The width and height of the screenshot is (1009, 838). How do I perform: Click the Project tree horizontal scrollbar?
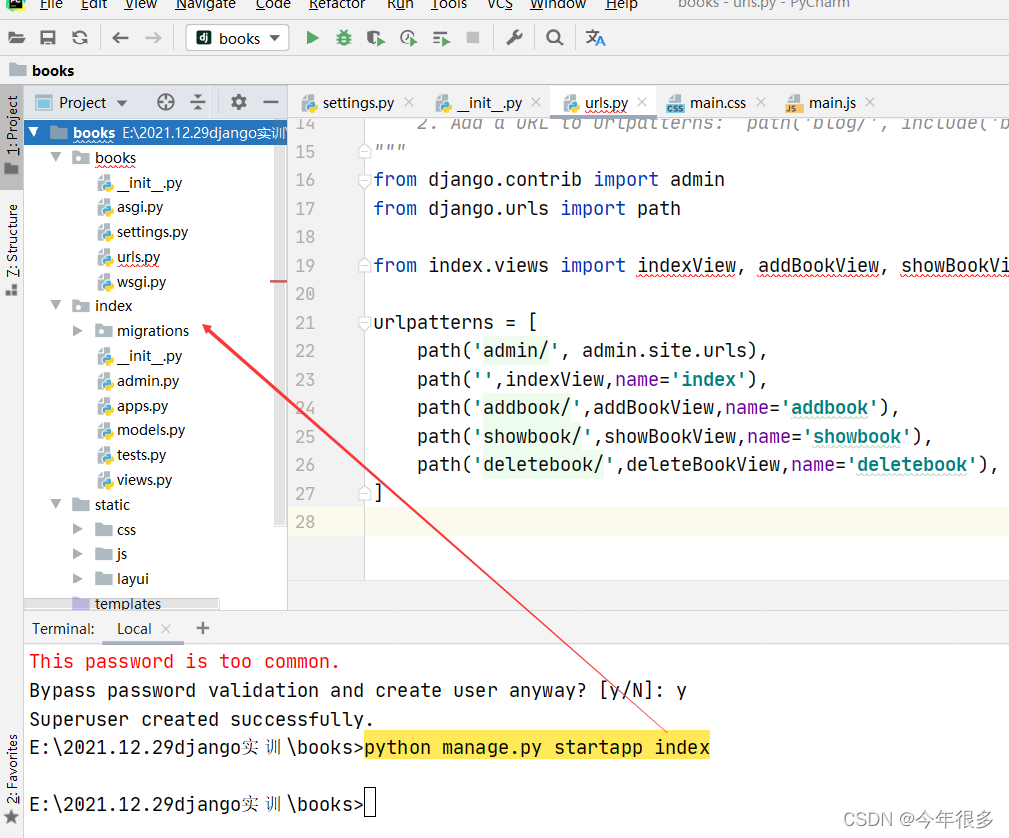coord(122,603)
